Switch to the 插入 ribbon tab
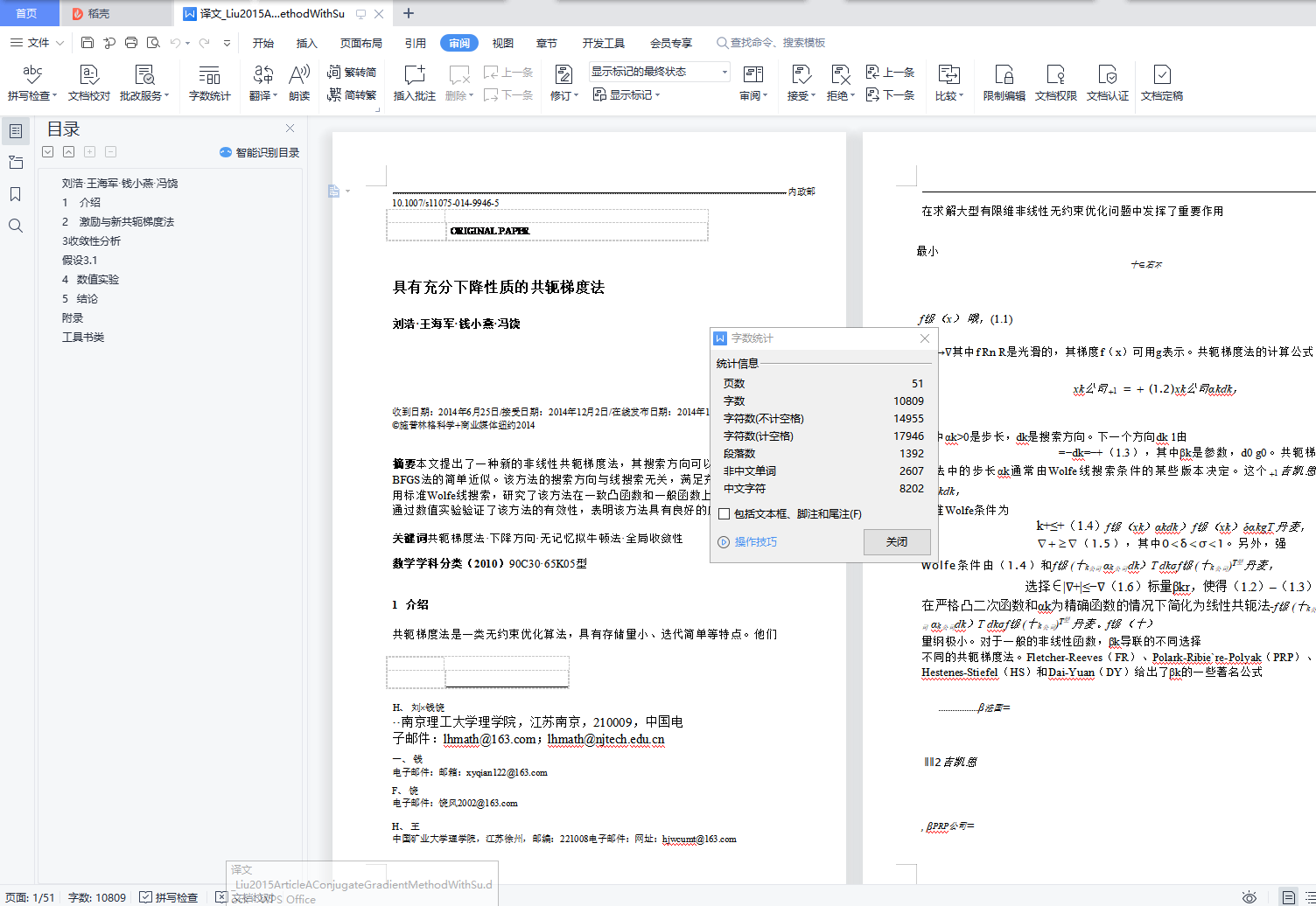1316x906 pixels. tap(307, 43)
